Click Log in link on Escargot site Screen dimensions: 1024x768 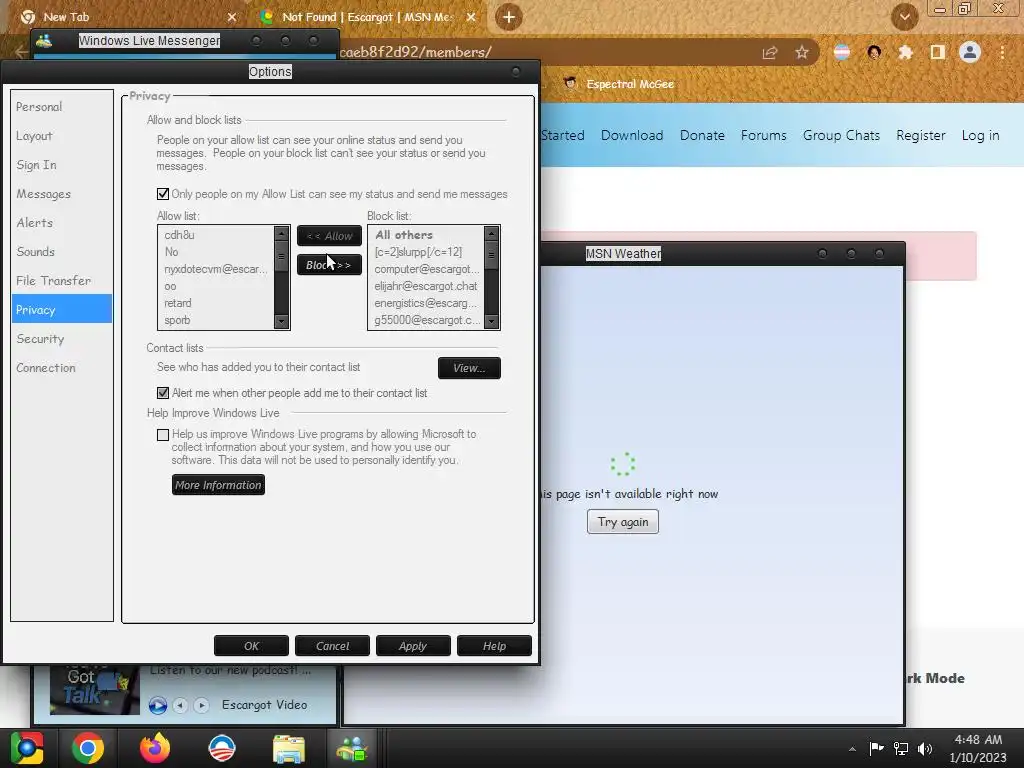(x=980, y=135)
